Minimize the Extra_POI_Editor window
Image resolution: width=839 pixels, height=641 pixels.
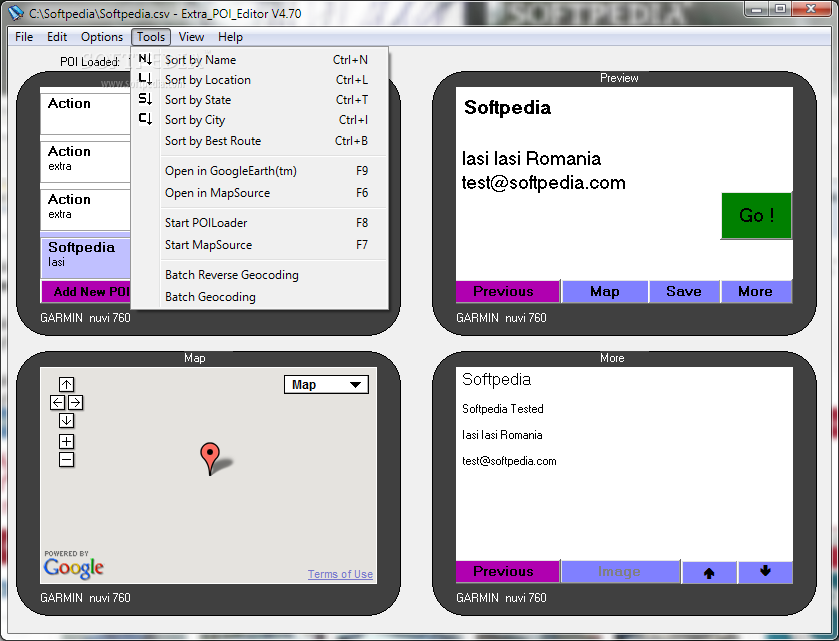click(x=756, y=9)
